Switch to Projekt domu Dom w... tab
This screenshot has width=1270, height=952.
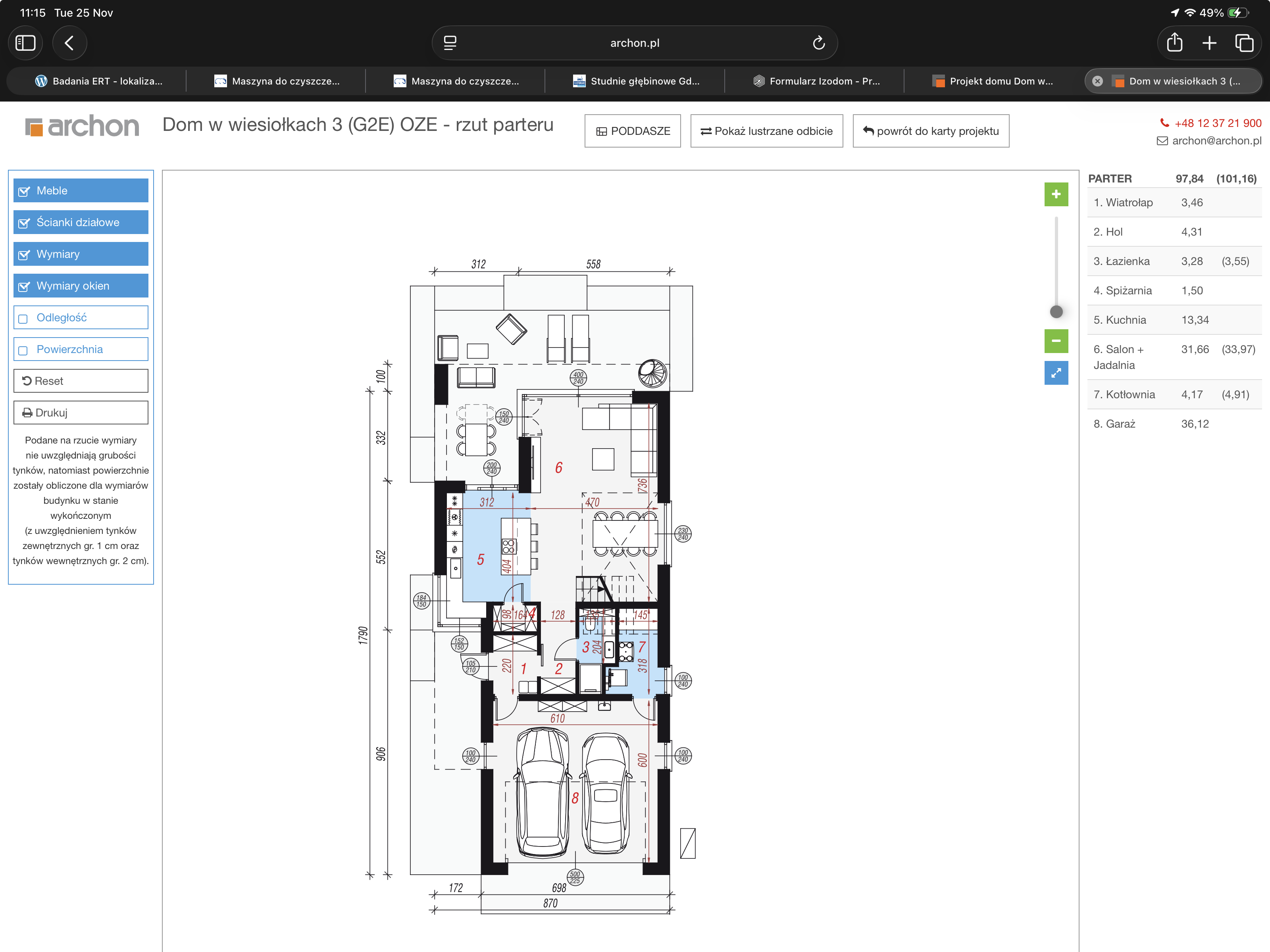coord(993,81)
